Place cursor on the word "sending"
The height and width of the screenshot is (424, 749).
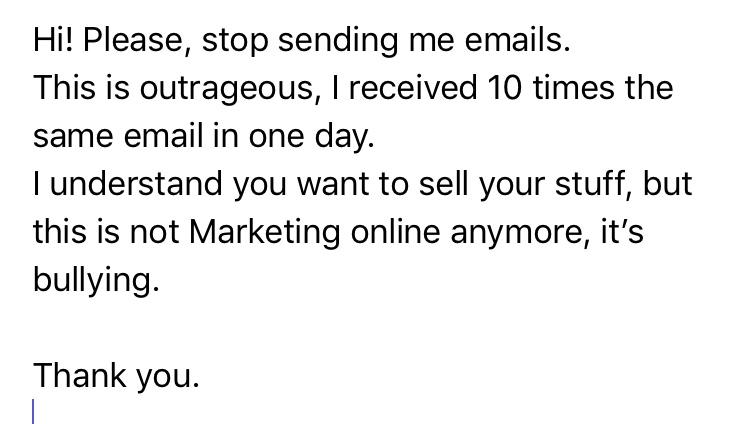click(x=343, y=40)
